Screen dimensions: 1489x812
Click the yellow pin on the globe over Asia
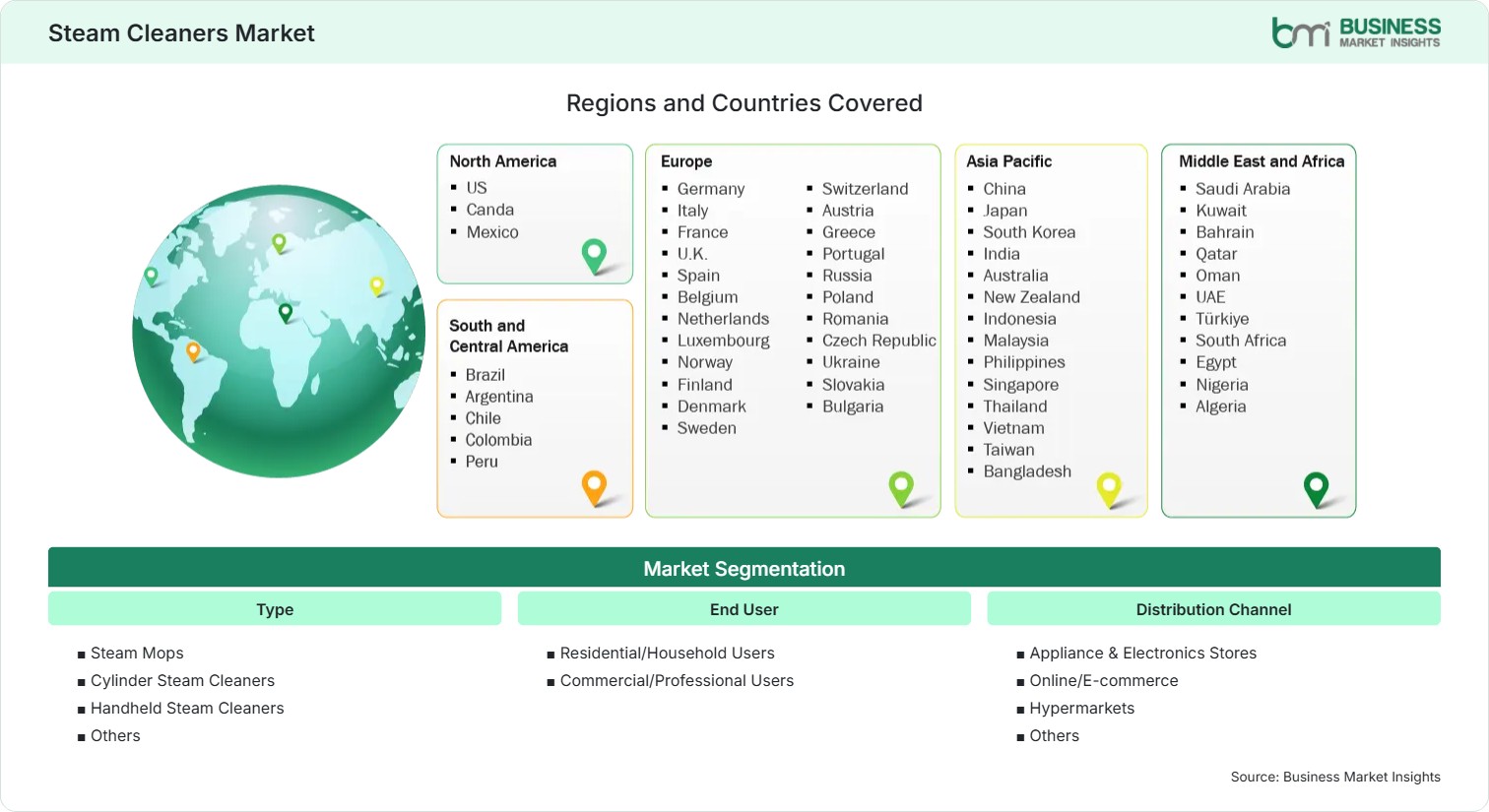[376, 286]
